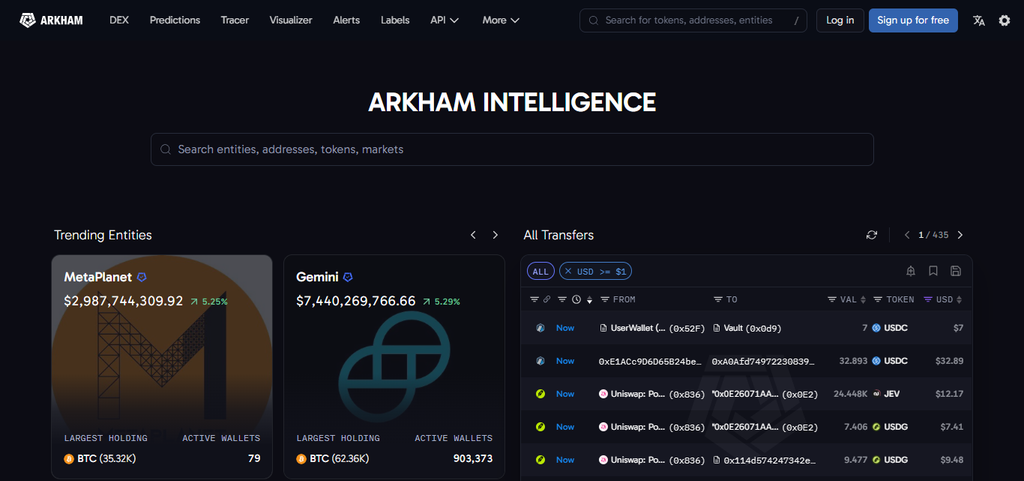
Task: Click the Arkham logo in the header
Action: click(51, 20)
